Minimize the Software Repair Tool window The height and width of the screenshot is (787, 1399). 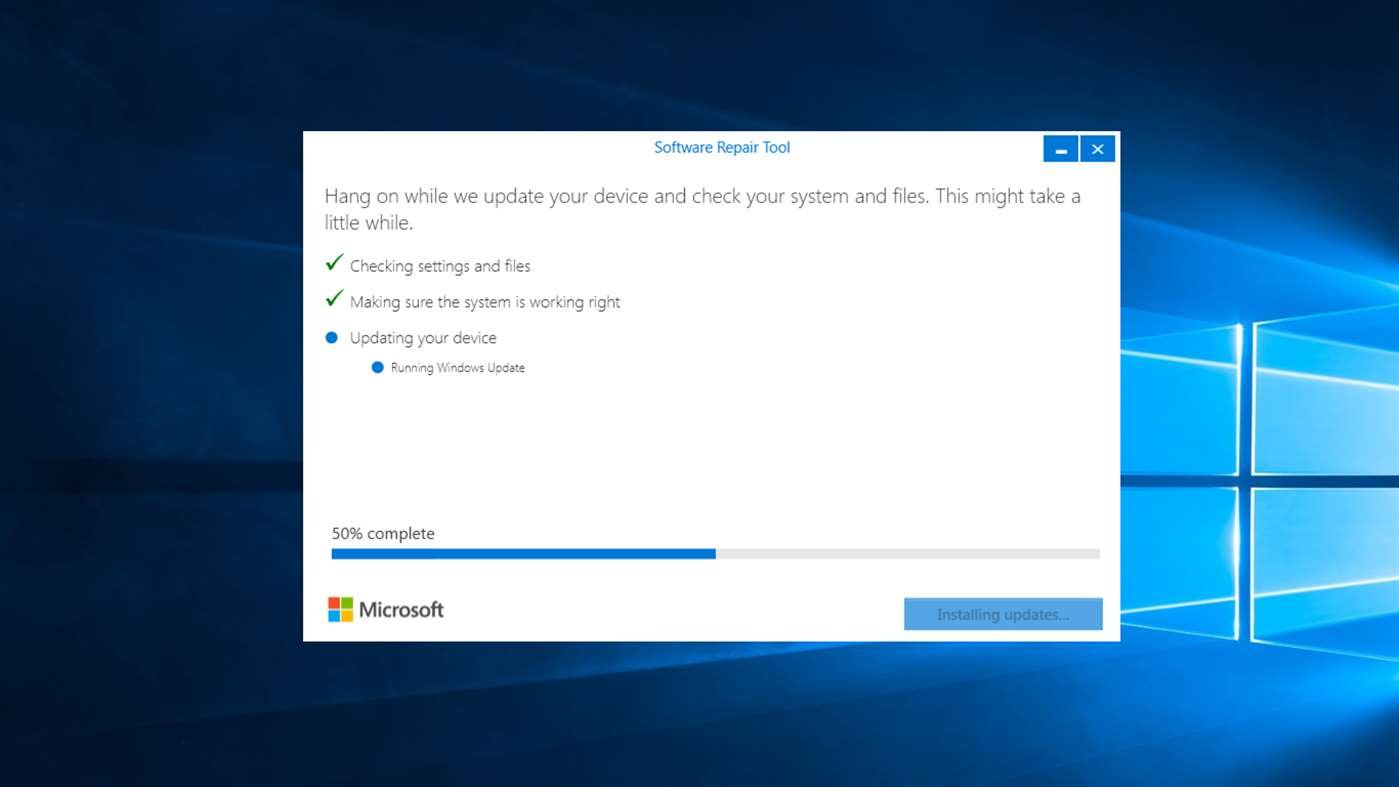pos(1060,149)
